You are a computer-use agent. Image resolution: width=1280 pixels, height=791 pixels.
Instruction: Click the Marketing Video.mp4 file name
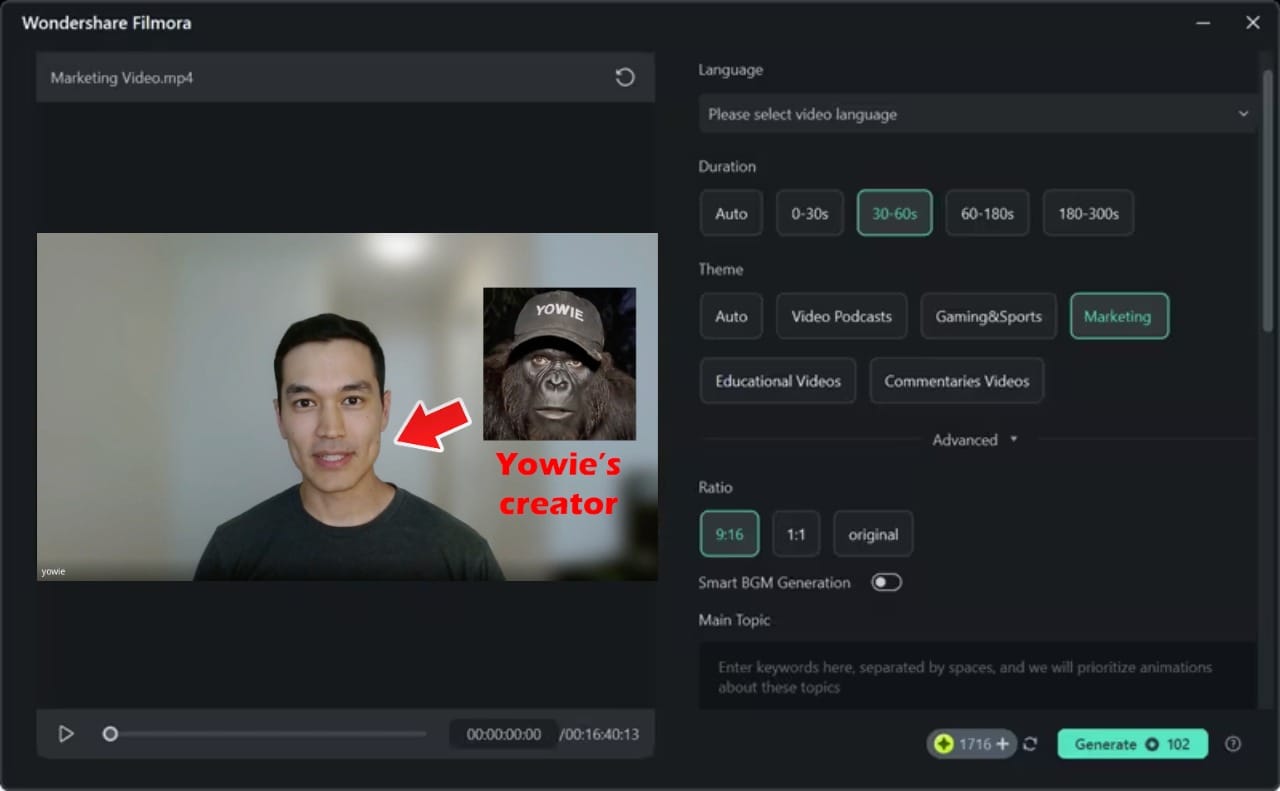pyautogui.click(x=122, y=77)
